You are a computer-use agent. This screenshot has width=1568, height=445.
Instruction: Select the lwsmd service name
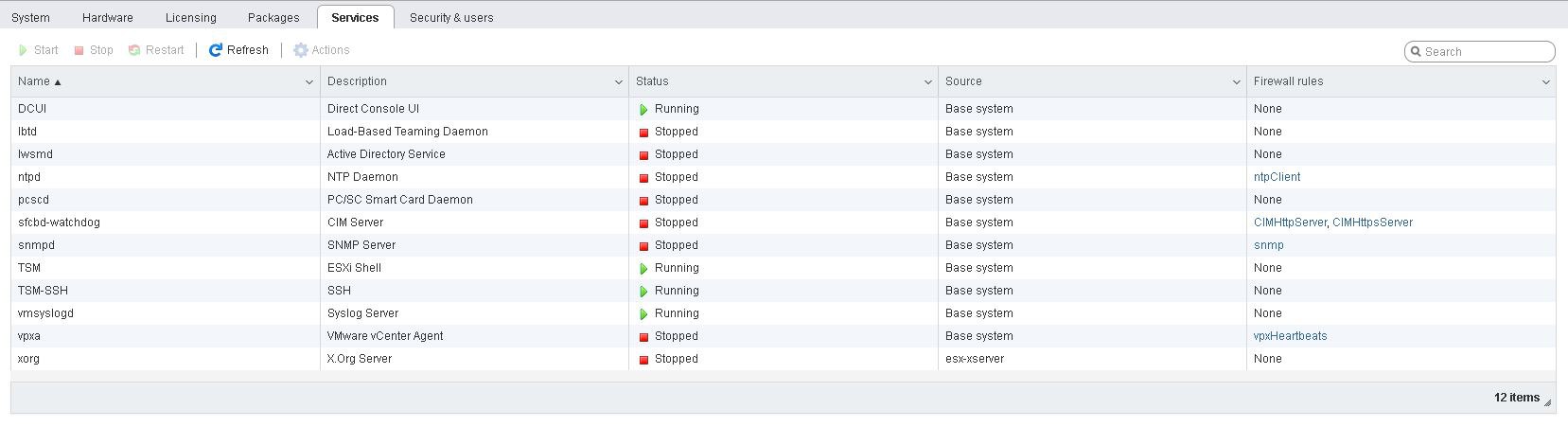pos(35,154)
